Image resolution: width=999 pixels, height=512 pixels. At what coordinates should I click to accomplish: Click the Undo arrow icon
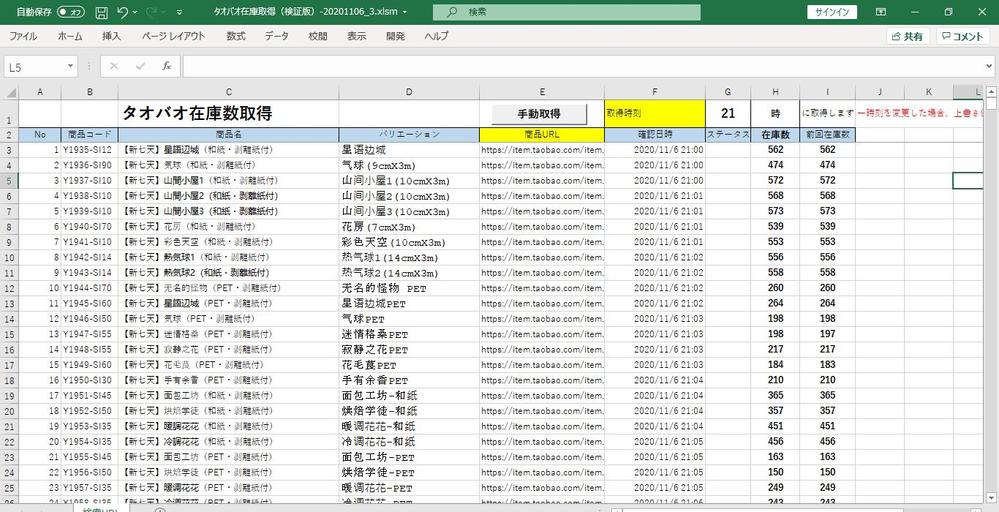click(122, 12)
